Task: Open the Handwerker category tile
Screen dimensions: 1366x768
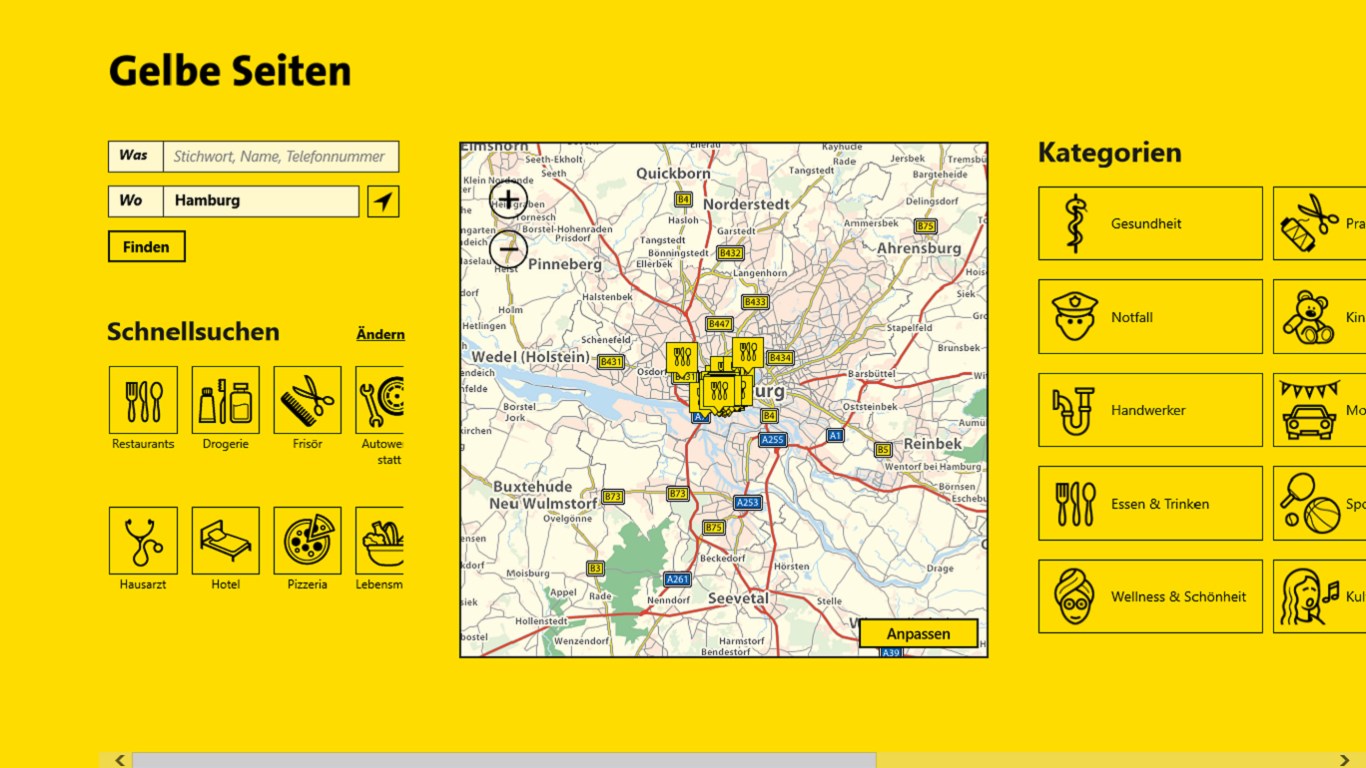Action: pos(1150,410)
